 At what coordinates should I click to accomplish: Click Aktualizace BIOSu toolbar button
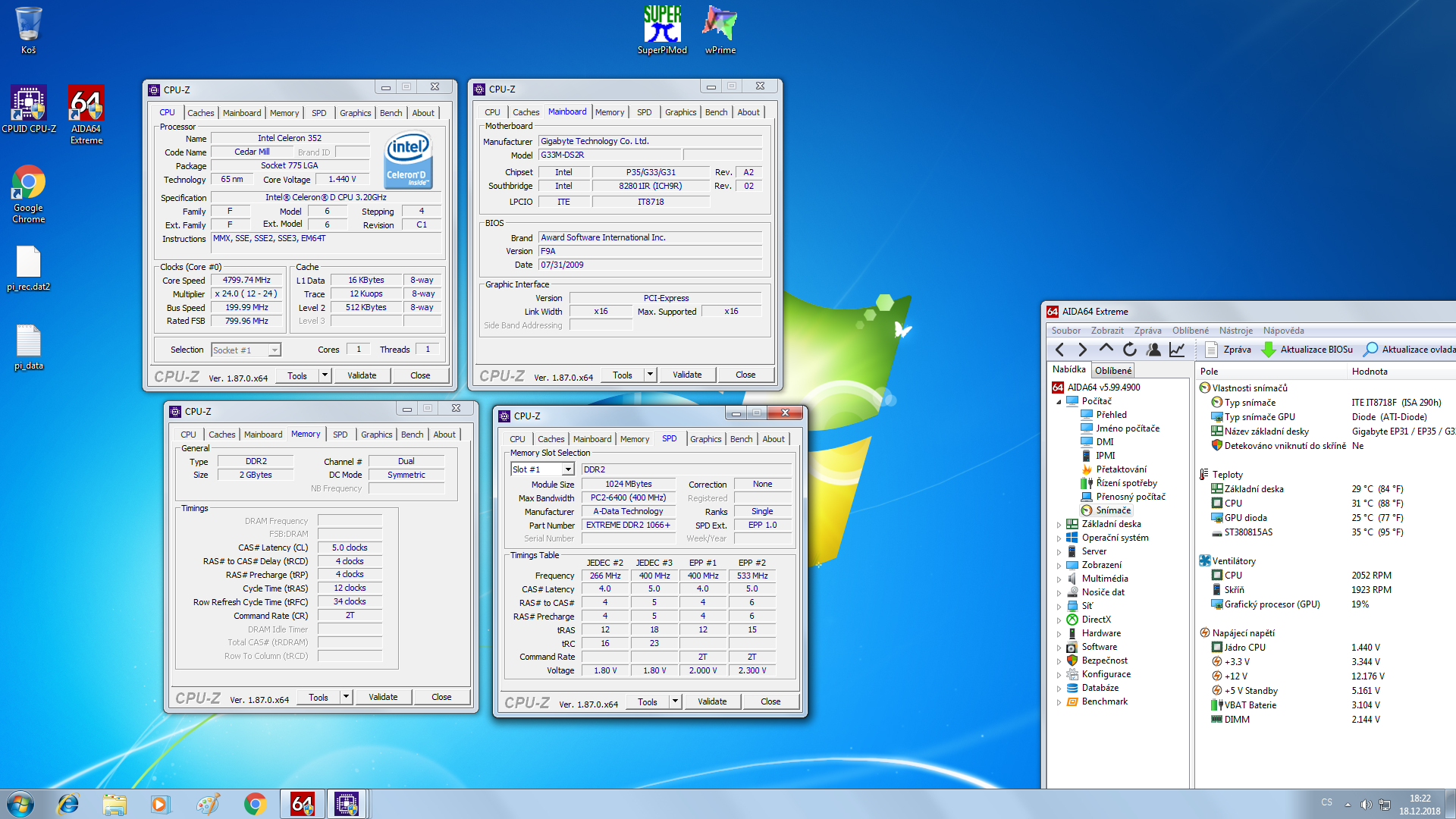click(x=1307, y=350)
